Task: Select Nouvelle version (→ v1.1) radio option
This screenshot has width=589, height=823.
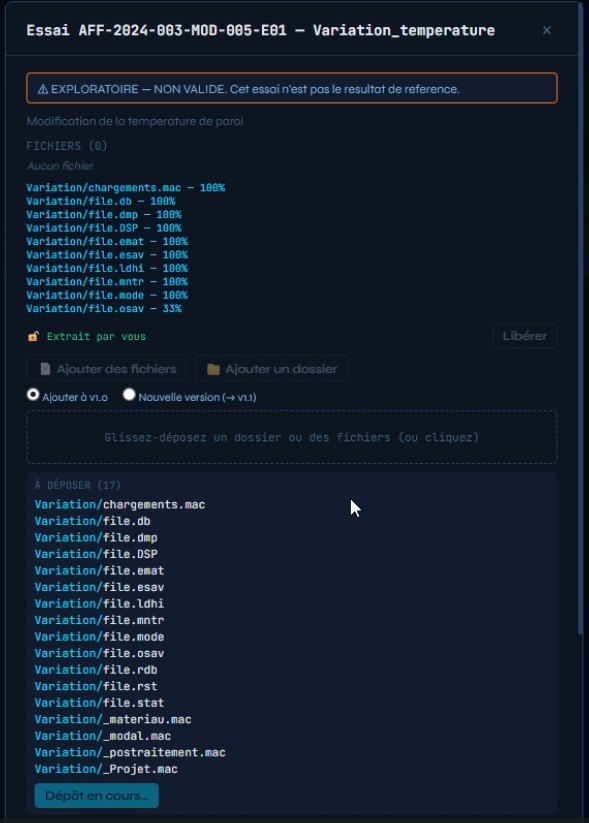Action: pos(129,394)
